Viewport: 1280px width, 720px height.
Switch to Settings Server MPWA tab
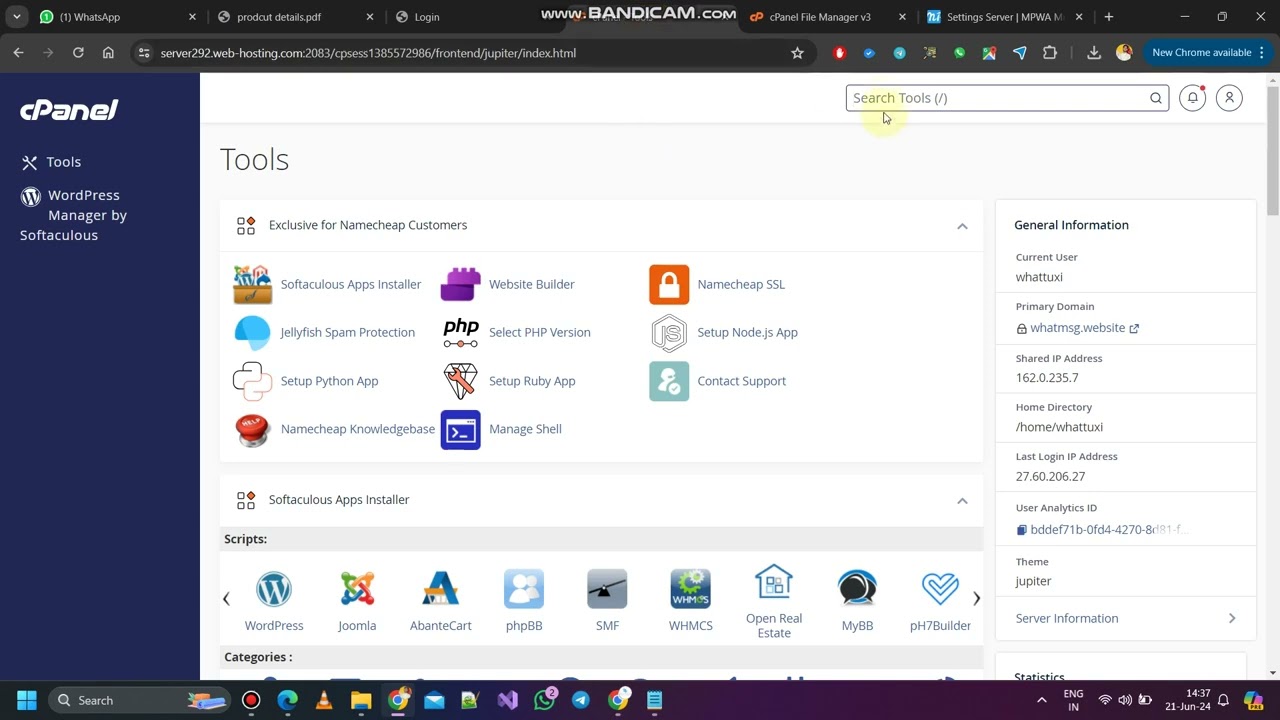point(1006,17)
